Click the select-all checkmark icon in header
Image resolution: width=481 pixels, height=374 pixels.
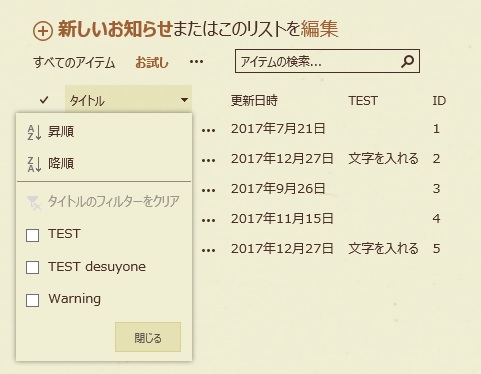tap(44, 100)
